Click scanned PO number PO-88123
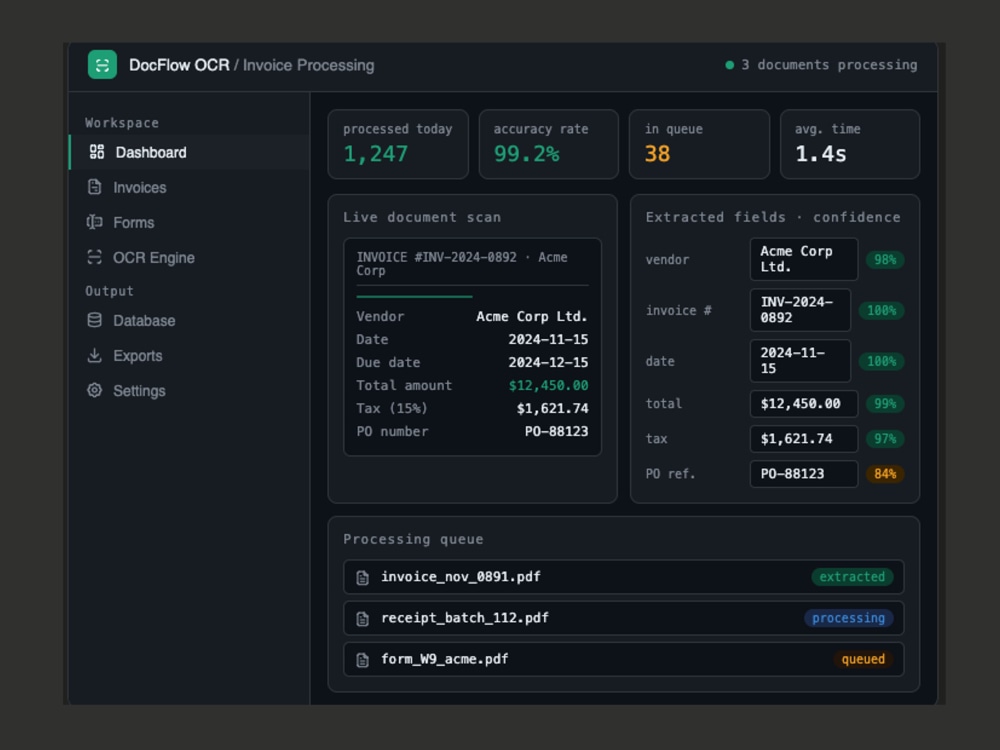Viewport: 1000px width, 750px height. 557,431
